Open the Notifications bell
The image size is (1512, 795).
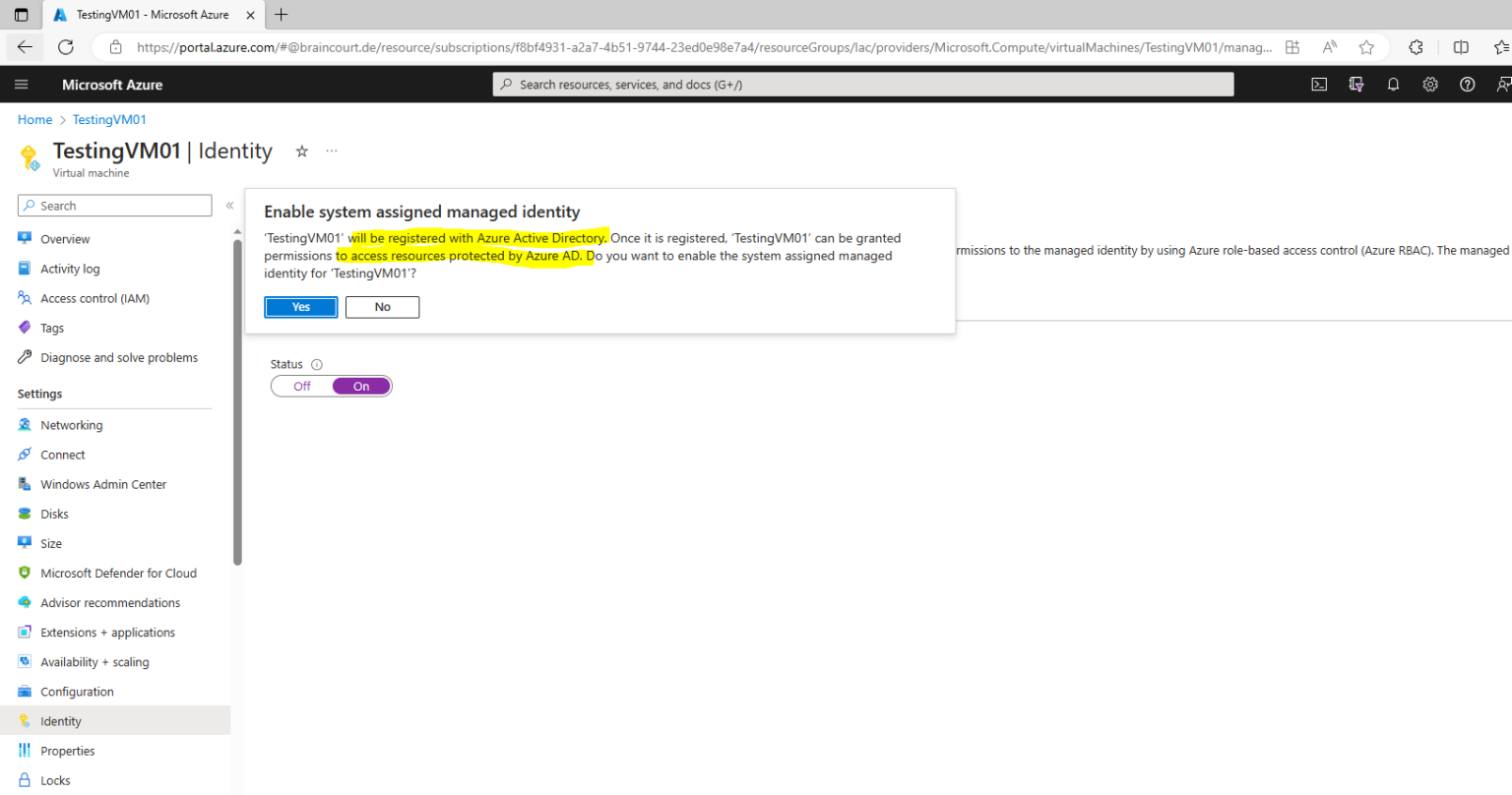[1393, 85]
